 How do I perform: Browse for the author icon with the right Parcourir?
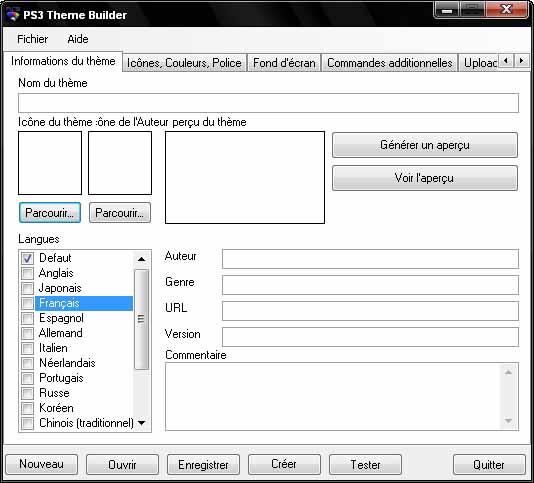pyautogui.click(x=120, y=213)
